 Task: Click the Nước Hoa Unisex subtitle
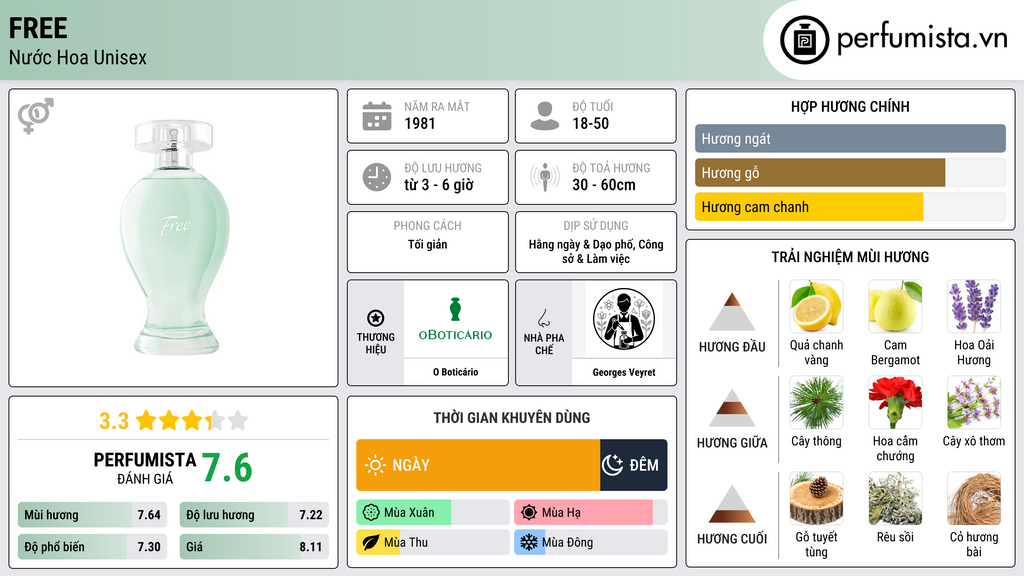click(78, 57)
